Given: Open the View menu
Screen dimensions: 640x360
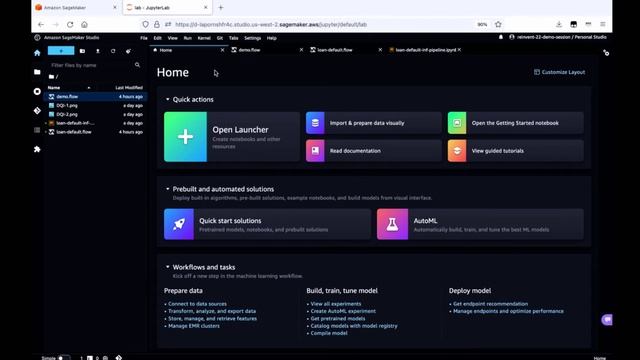Looking at the screenshot, I should [x=173, y=38].
